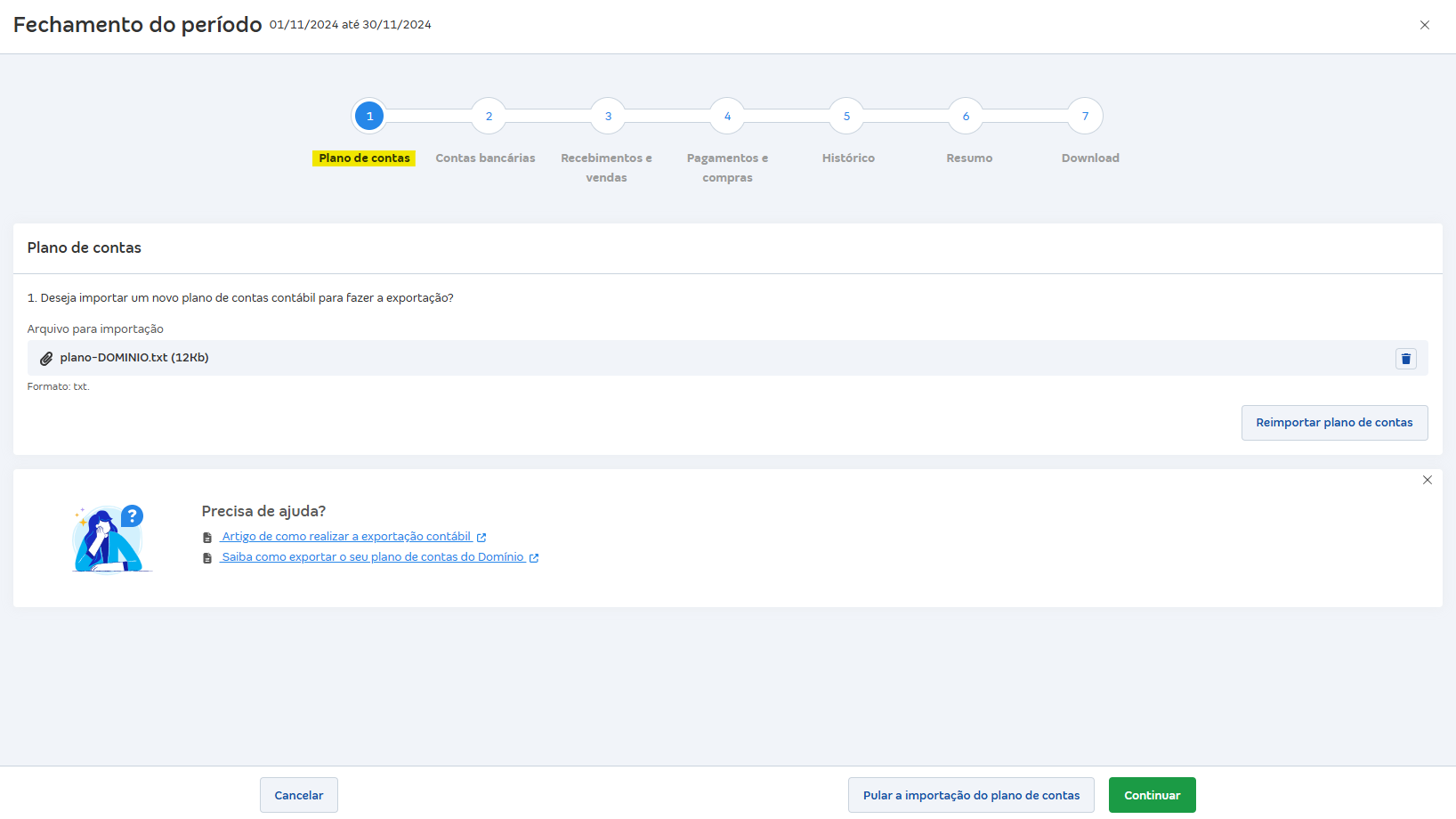Click the green Continuar button
1456x819 pixels.
coord(1152,795)
